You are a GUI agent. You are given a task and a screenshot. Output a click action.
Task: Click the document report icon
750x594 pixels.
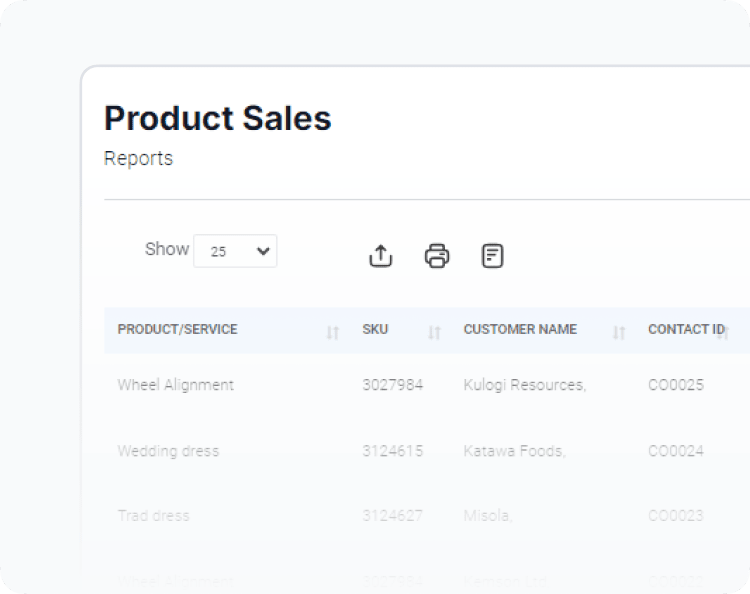pos(492,256)
